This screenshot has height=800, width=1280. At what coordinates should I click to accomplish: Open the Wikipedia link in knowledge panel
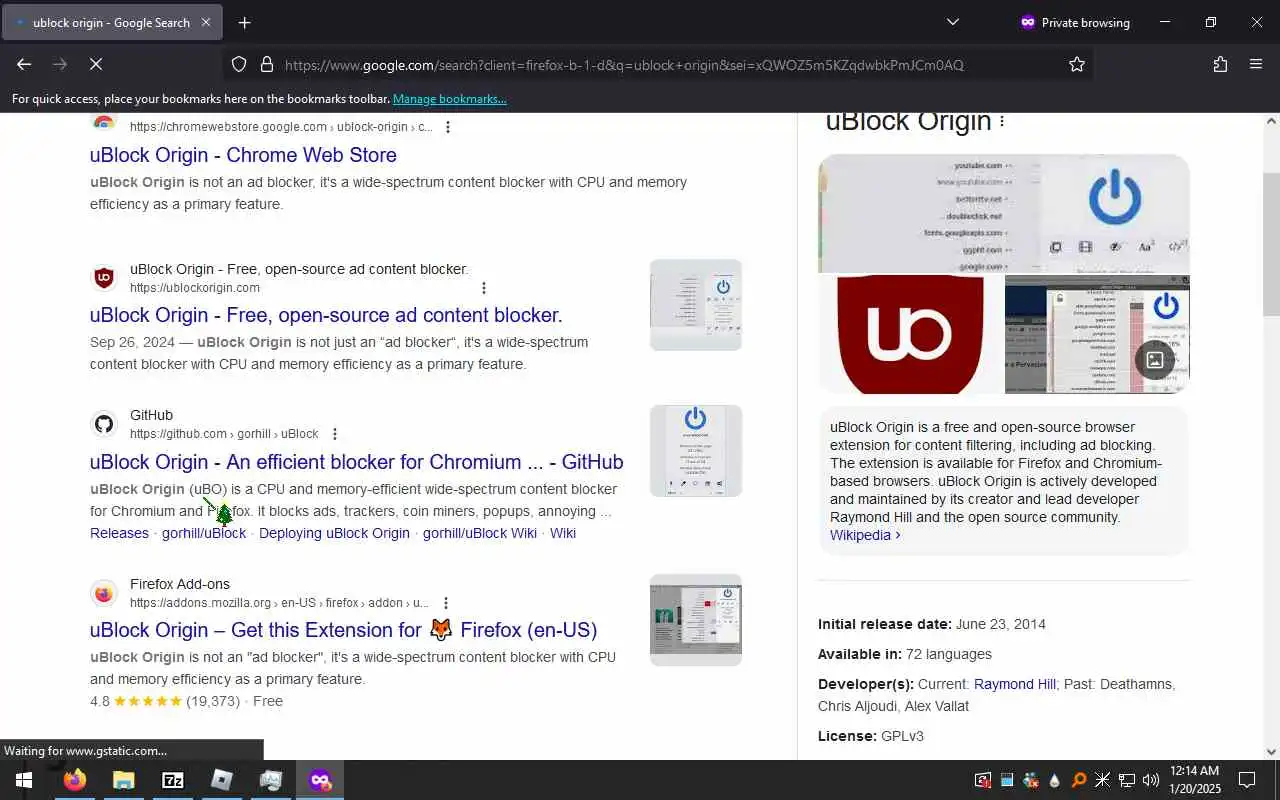[x=865, y=535]
